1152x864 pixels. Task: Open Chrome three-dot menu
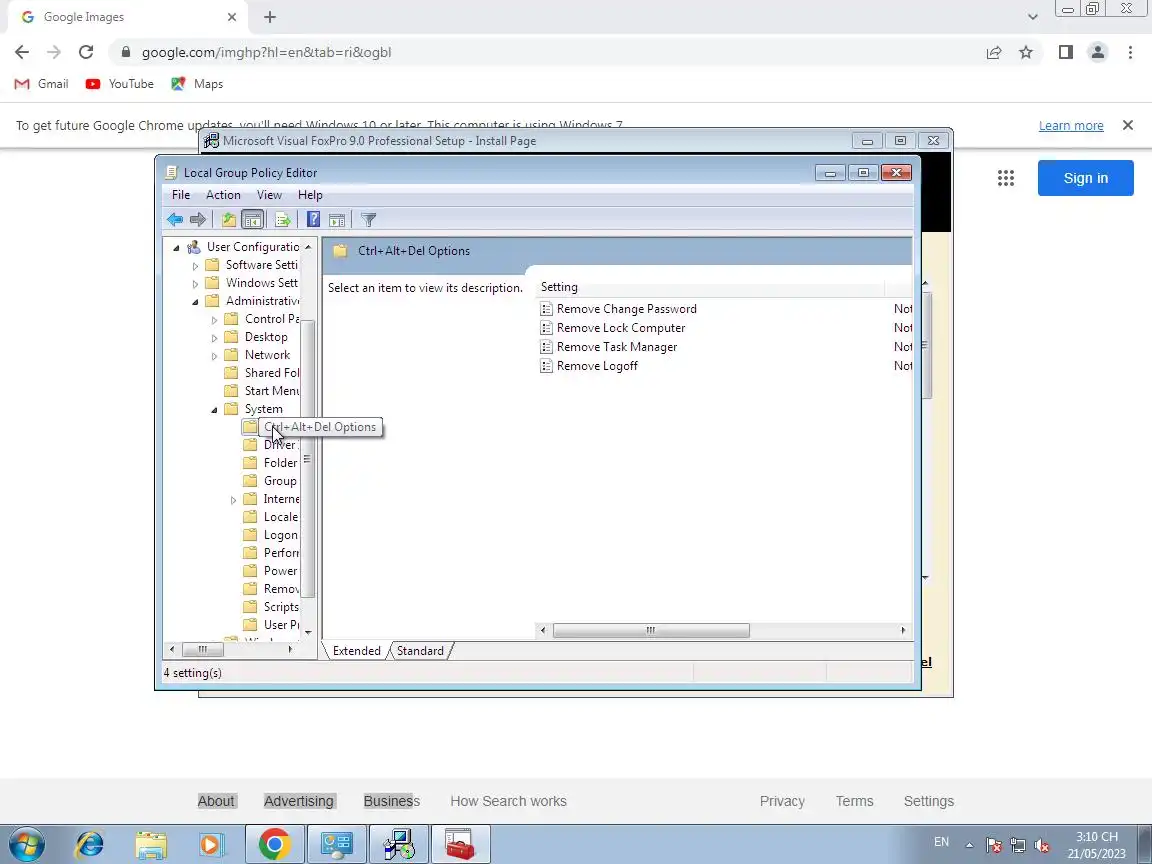[1130, 52]
